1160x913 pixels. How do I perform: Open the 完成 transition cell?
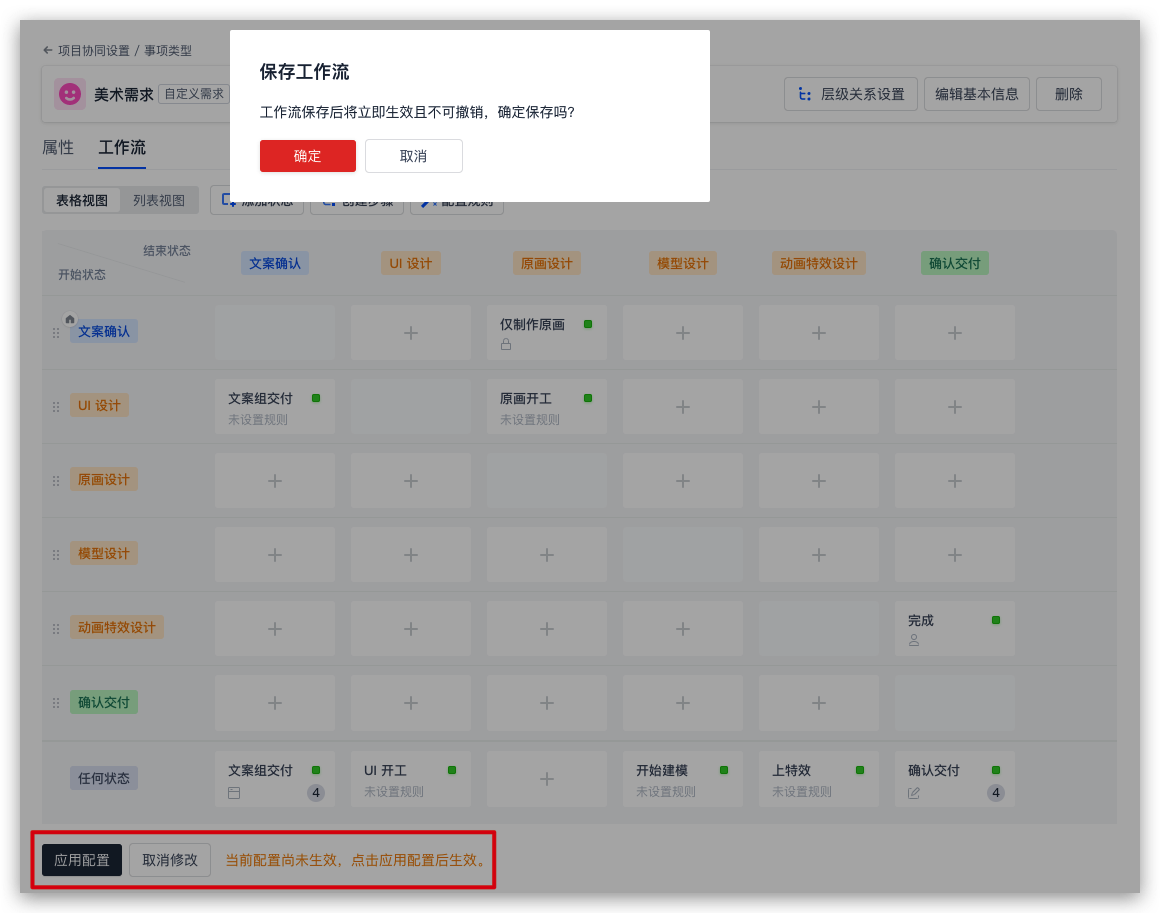tap(955, 629)
